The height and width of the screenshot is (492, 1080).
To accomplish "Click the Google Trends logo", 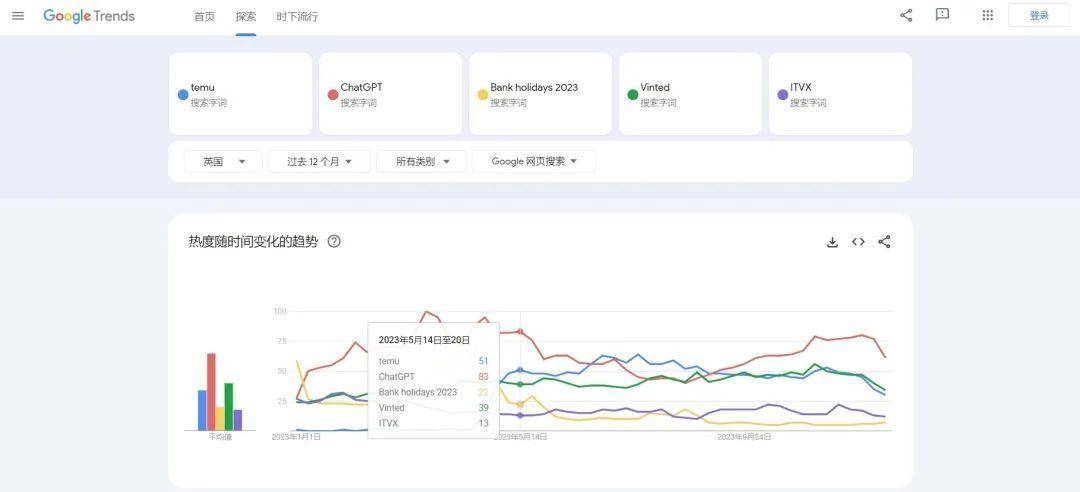I will [89, 16].
